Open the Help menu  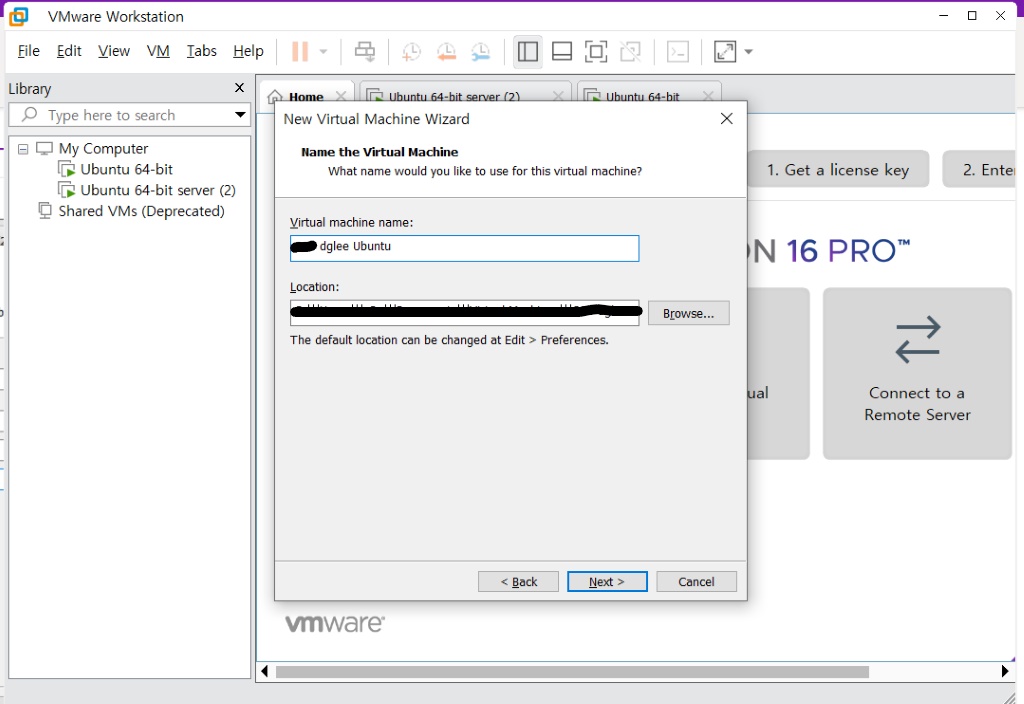point(248,51)
